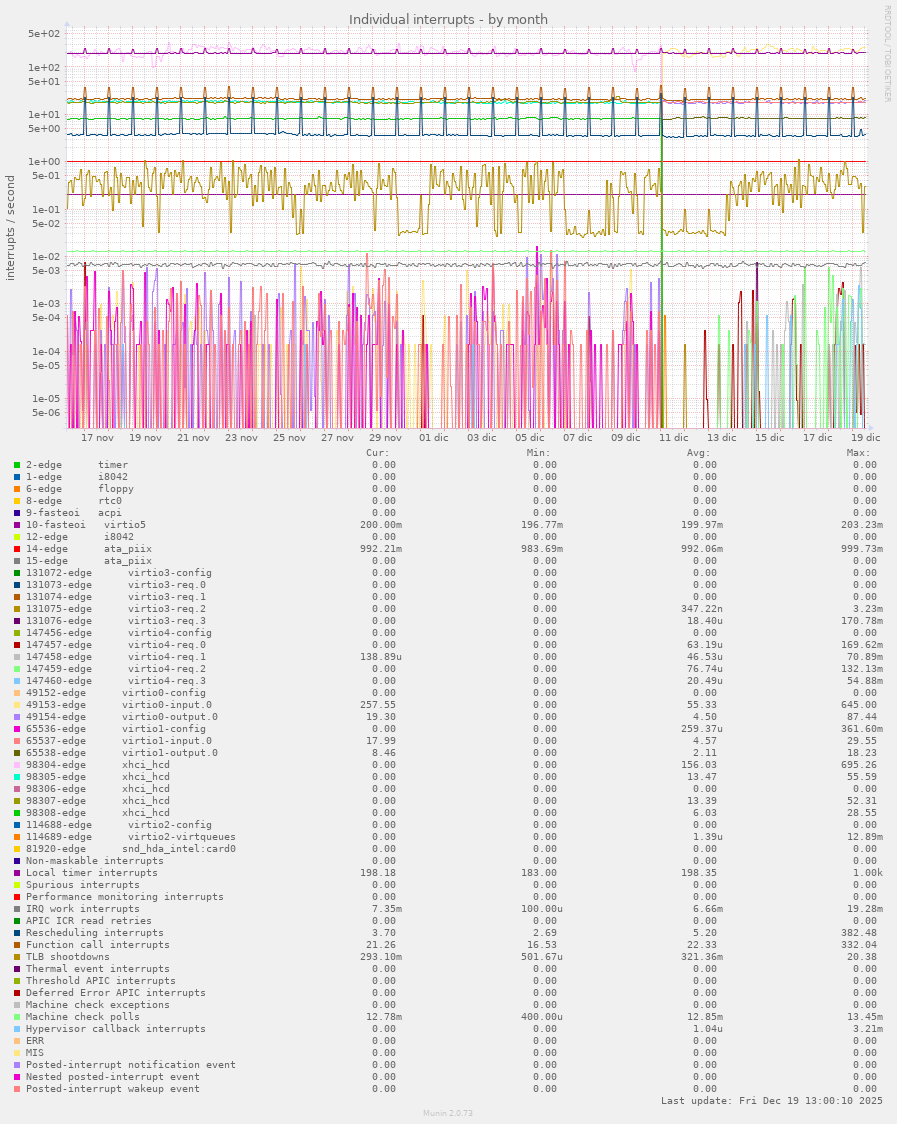Click the swatch next to virtio0-input.0

click(x=17, y=705)
